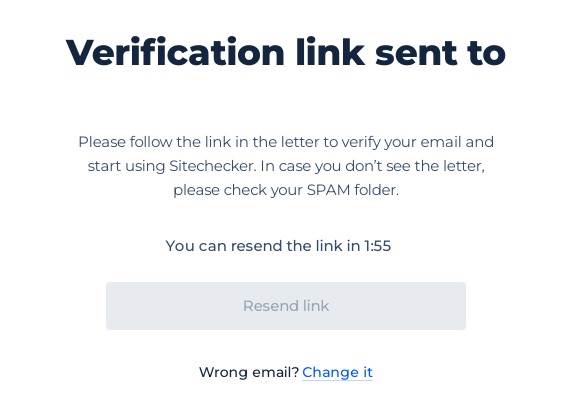
Task: Click the please check your SPAM folder line
Action: pos(286,190)
